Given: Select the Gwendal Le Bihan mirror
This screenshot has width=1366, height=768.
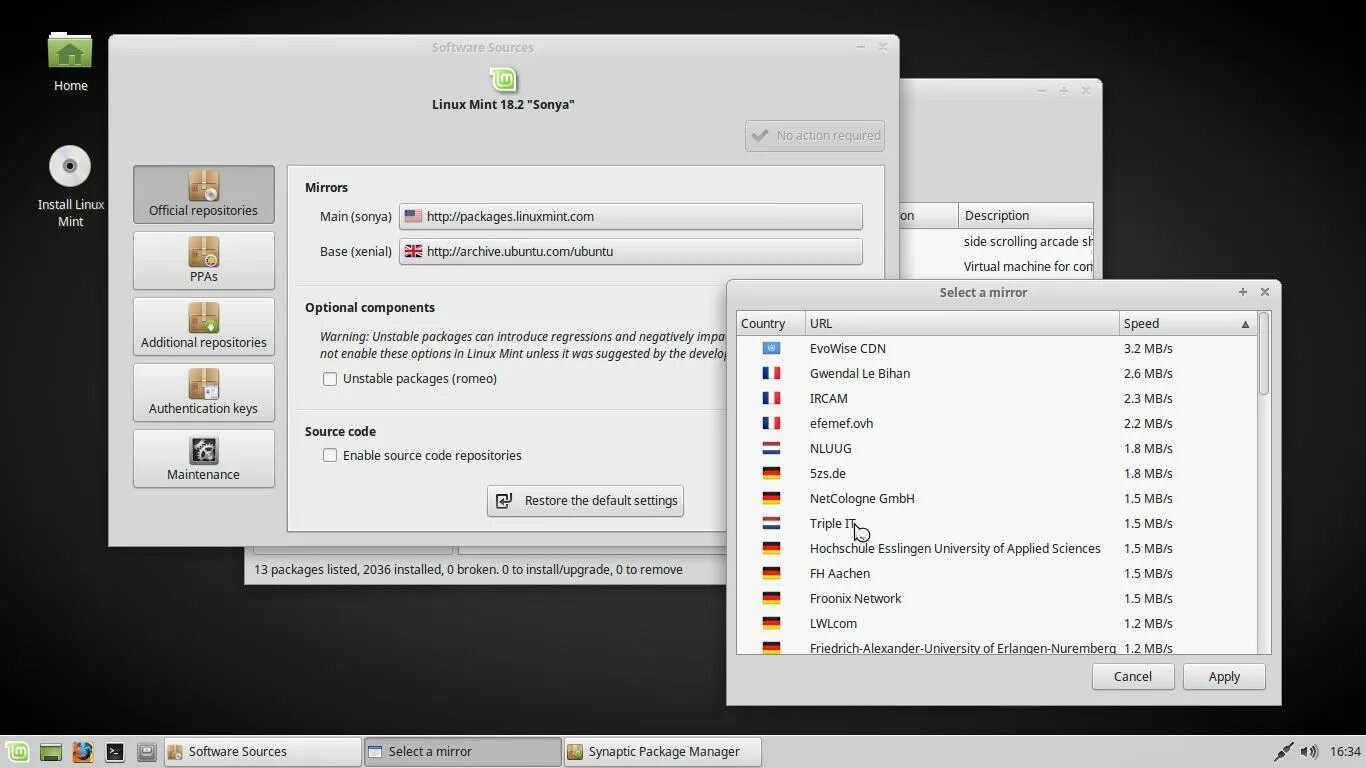Looking at the screenshot, I should pos(996,373).
